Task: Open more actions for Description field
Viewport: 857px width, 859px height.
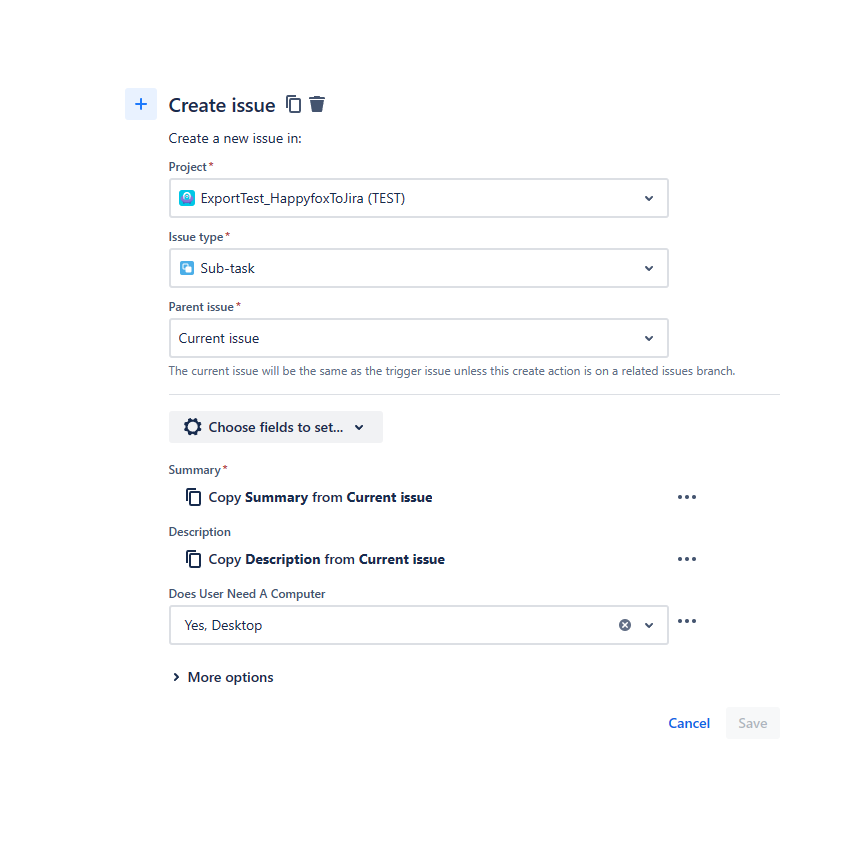Action: tap(686, 559)
